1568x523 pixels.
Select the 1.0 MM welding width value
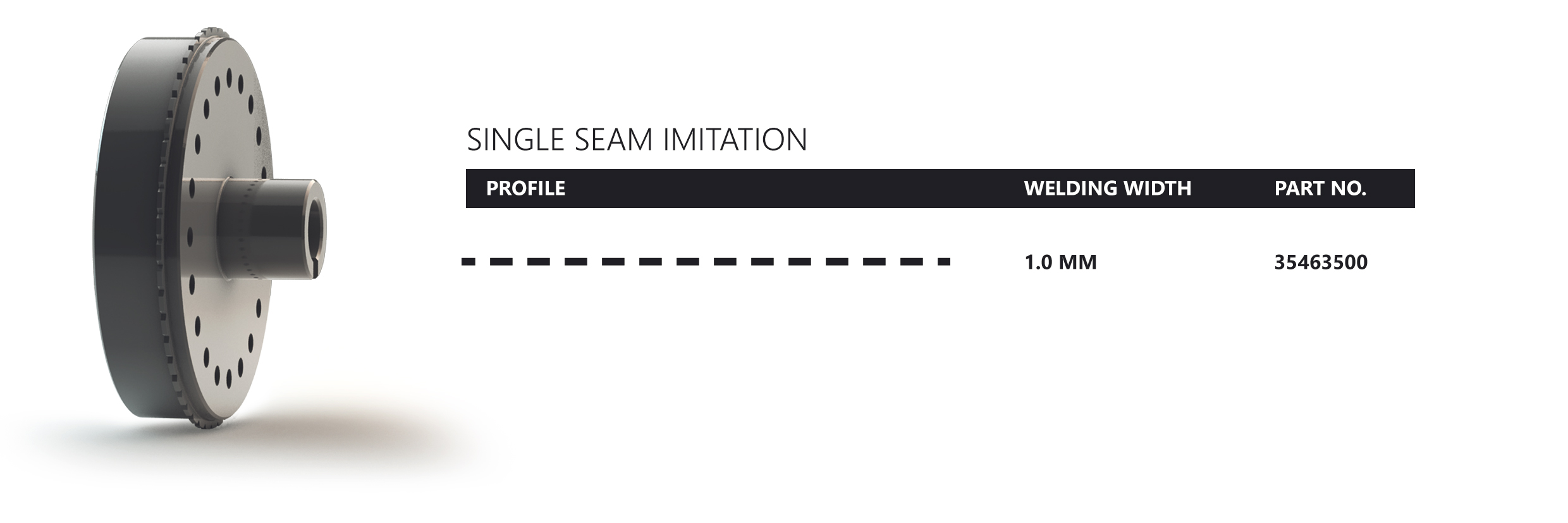pyautogui.click(x=1060, y=262)
